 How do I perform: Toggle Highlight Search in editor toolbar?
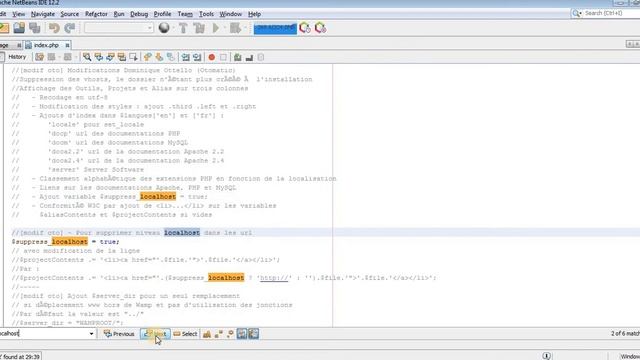[x=121, y=57]
